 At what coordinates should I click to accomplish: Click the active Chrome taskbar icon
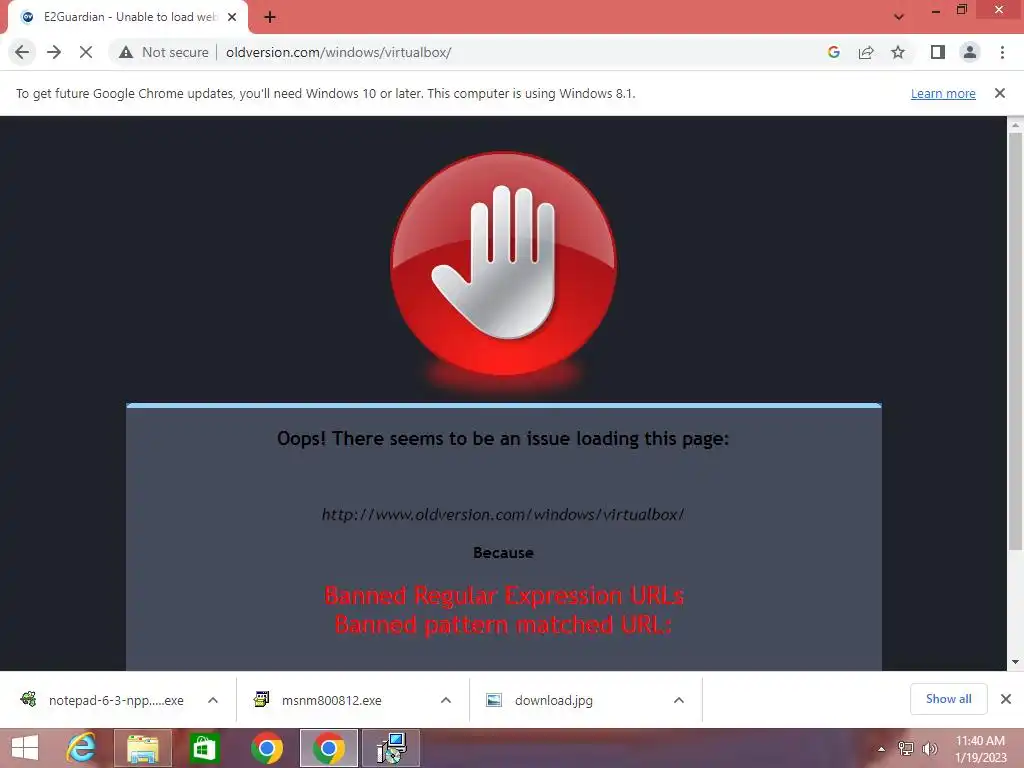coord(328,748)
